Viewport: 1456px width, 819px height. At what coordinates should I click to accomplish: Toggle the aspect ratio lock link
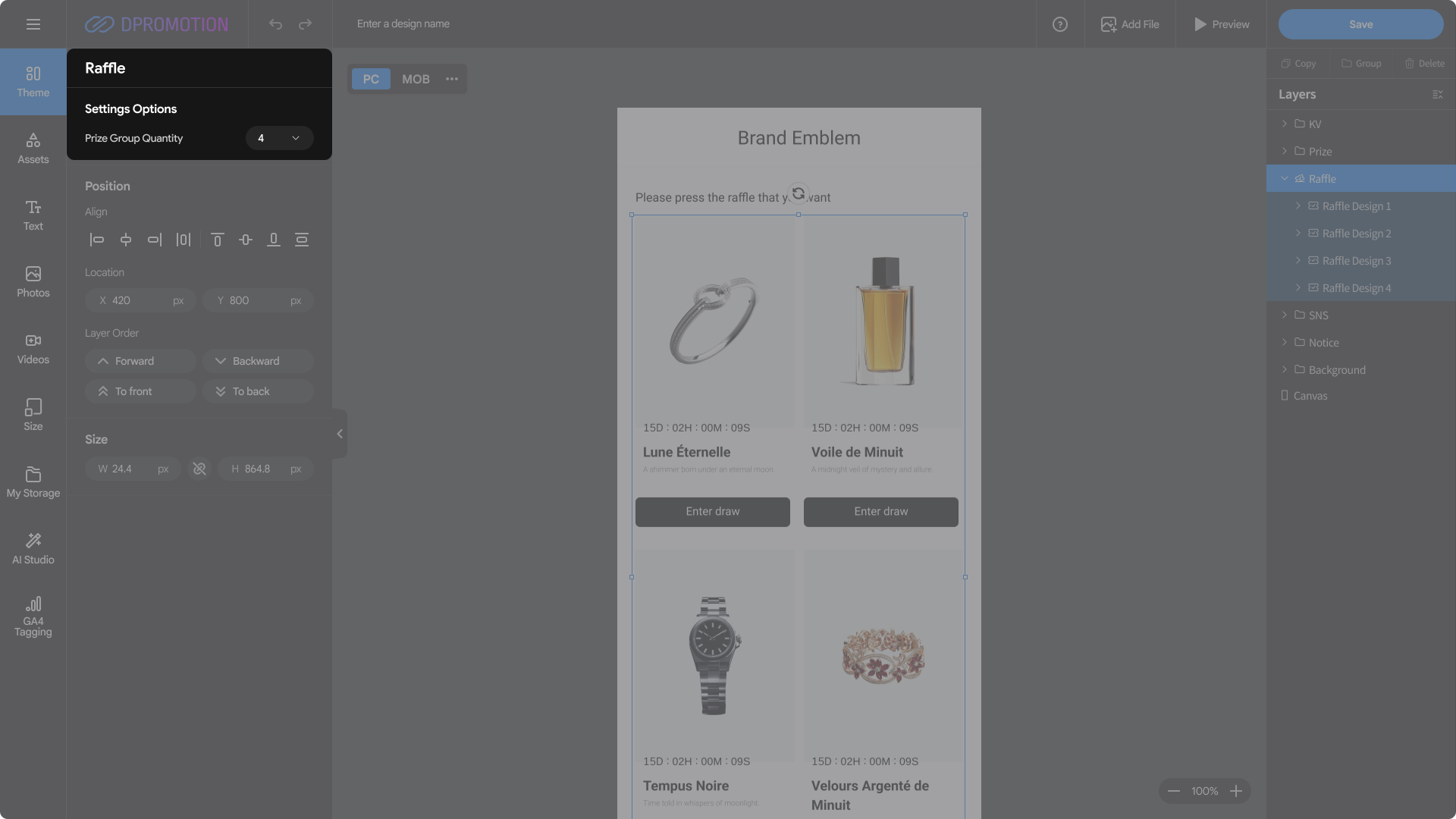(x=199, y=469)
